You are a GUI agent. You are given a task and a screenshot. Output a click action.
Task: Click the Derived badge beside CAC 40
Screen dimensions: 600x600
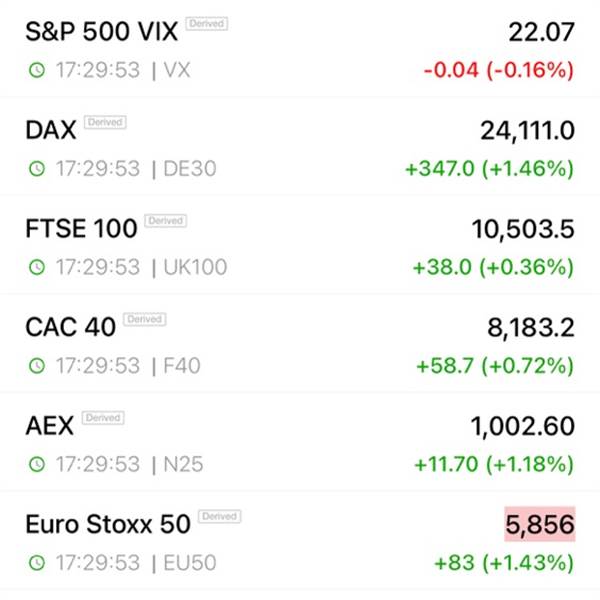tap(144, 319)
